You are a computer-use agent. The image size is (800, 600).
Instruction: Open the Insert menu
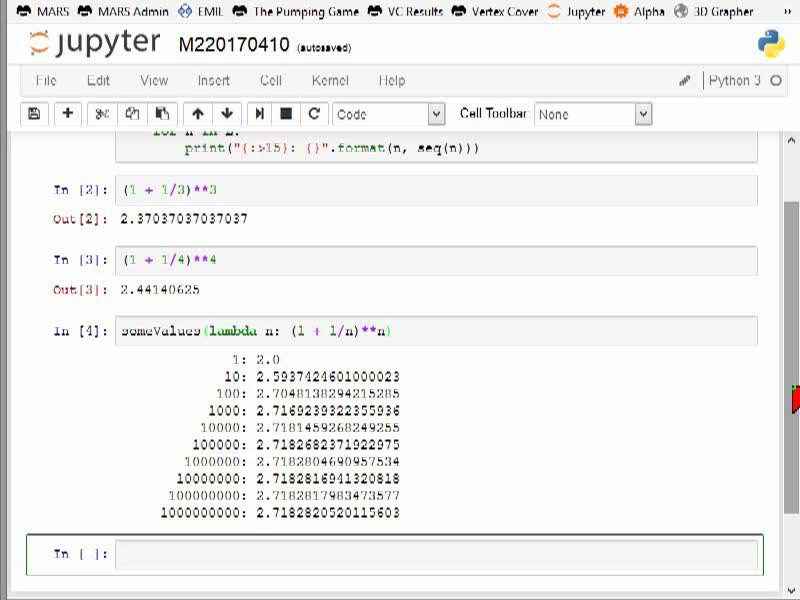coord(214,81)
